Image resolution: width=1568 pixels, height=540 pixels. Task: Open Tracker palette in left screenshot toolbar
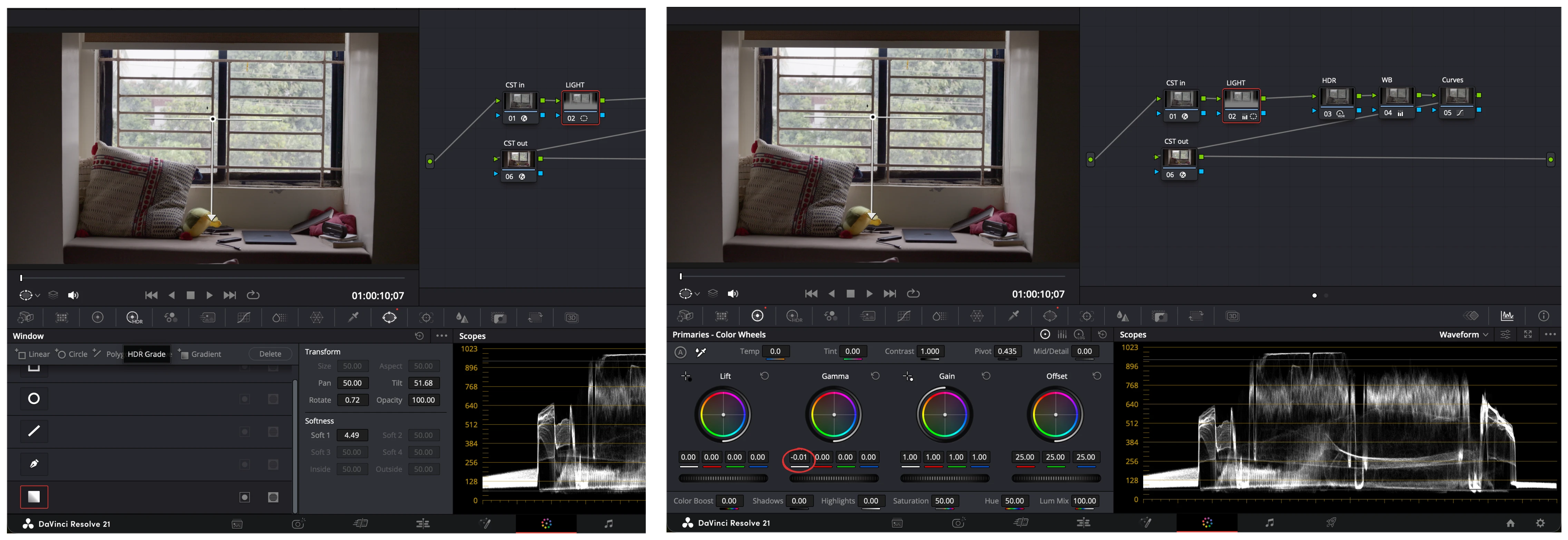[x=426, y=318]
